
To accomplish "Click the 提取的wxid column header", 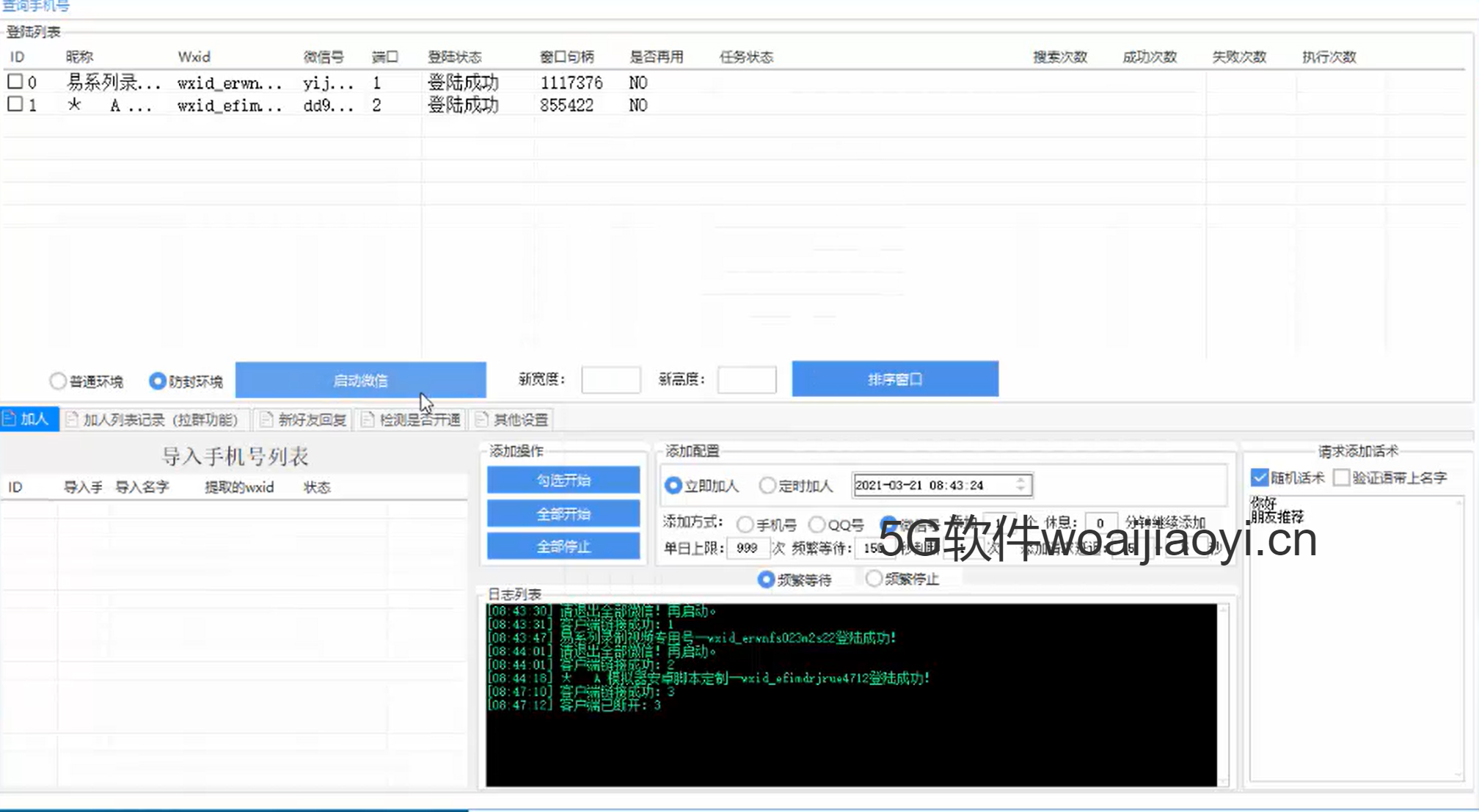I will pos(239,487).
